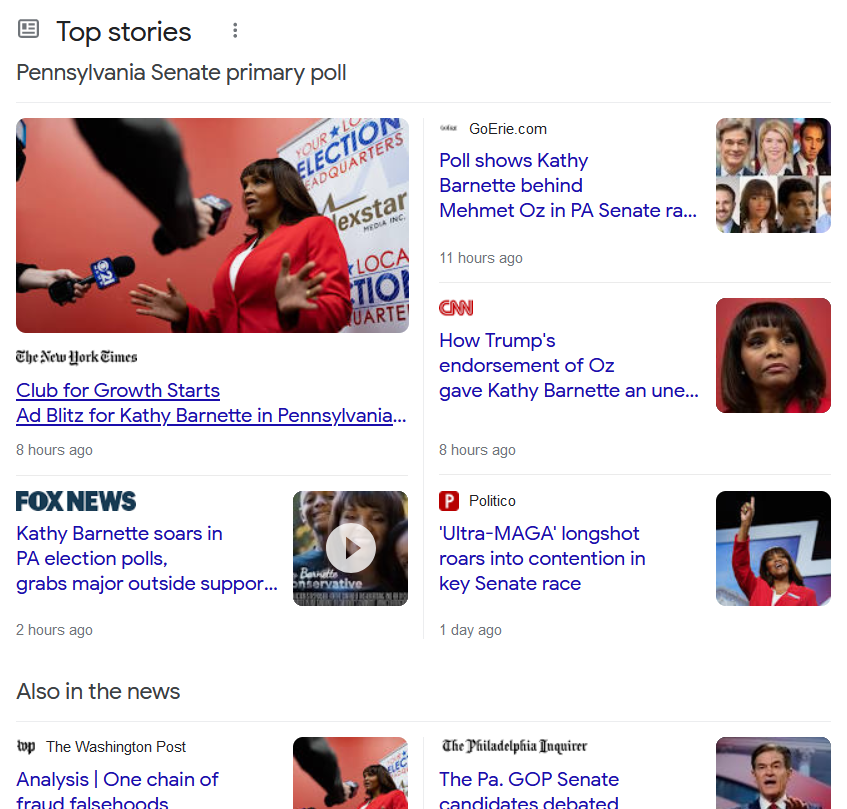Image resolution: width=847 pixels, height=809 pixels.
Task: Open the One chain of fraud falsehoods analysis
Action: (117, 788)
